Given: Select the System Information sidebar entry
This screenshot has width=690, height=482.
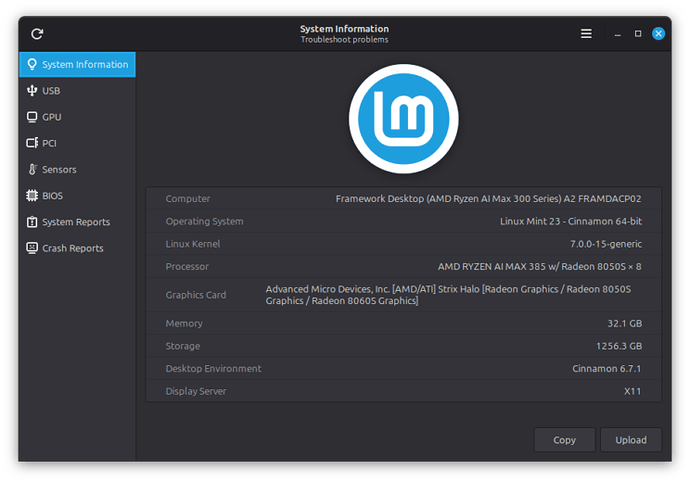Looking at the screenshot, I should point(77,64).
